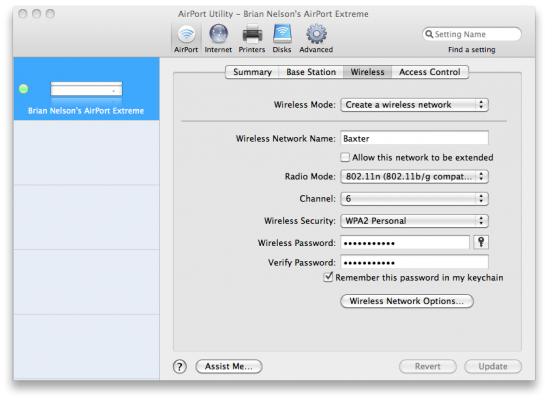This screenshot has height=400, width=548.
Task: Open the Wireless Security dropdown
Action: coord(414,221)
